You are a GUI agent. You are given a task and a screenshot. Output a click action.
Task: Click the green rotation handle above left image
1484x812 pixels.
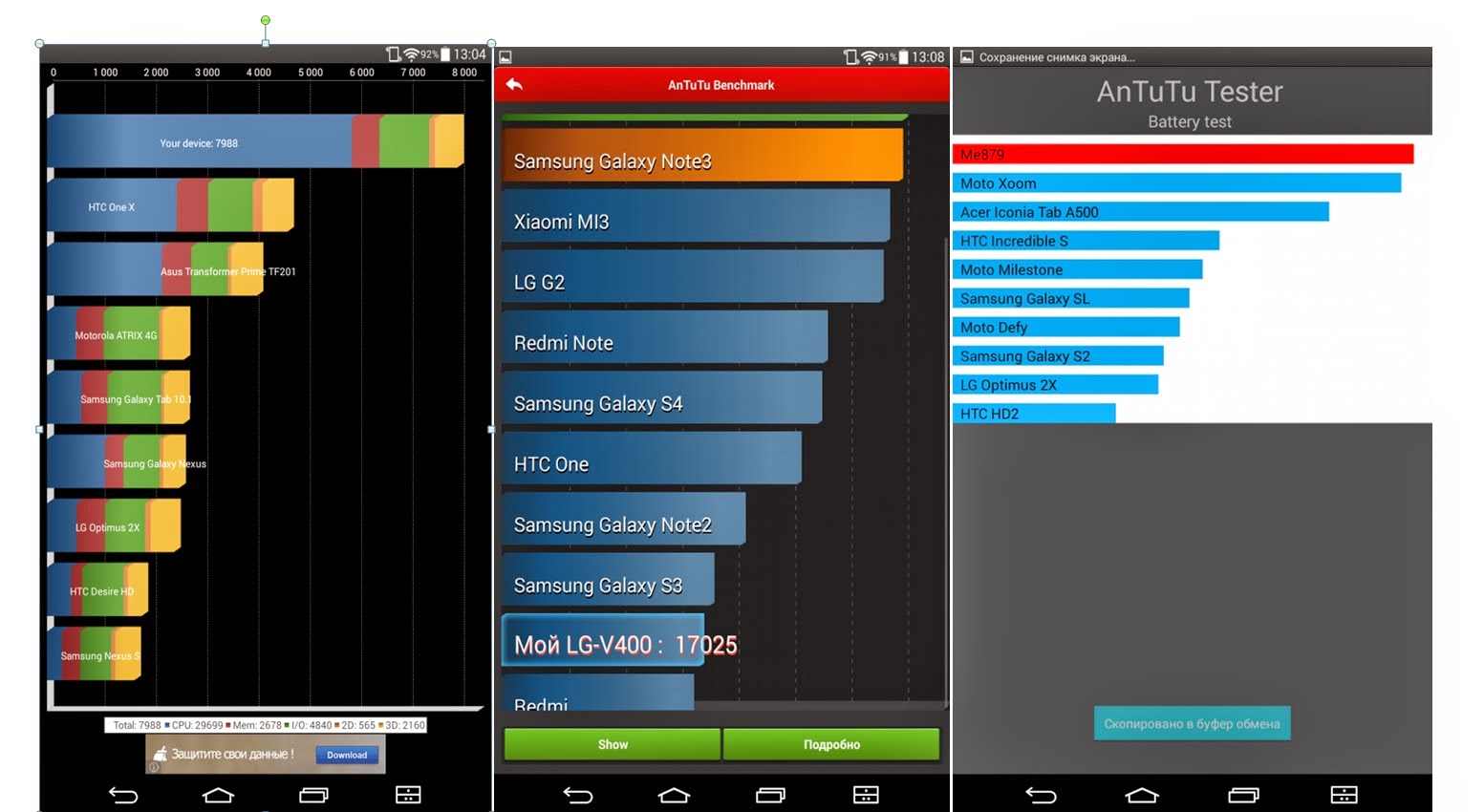pyautogui.click(x=266, y=20)
